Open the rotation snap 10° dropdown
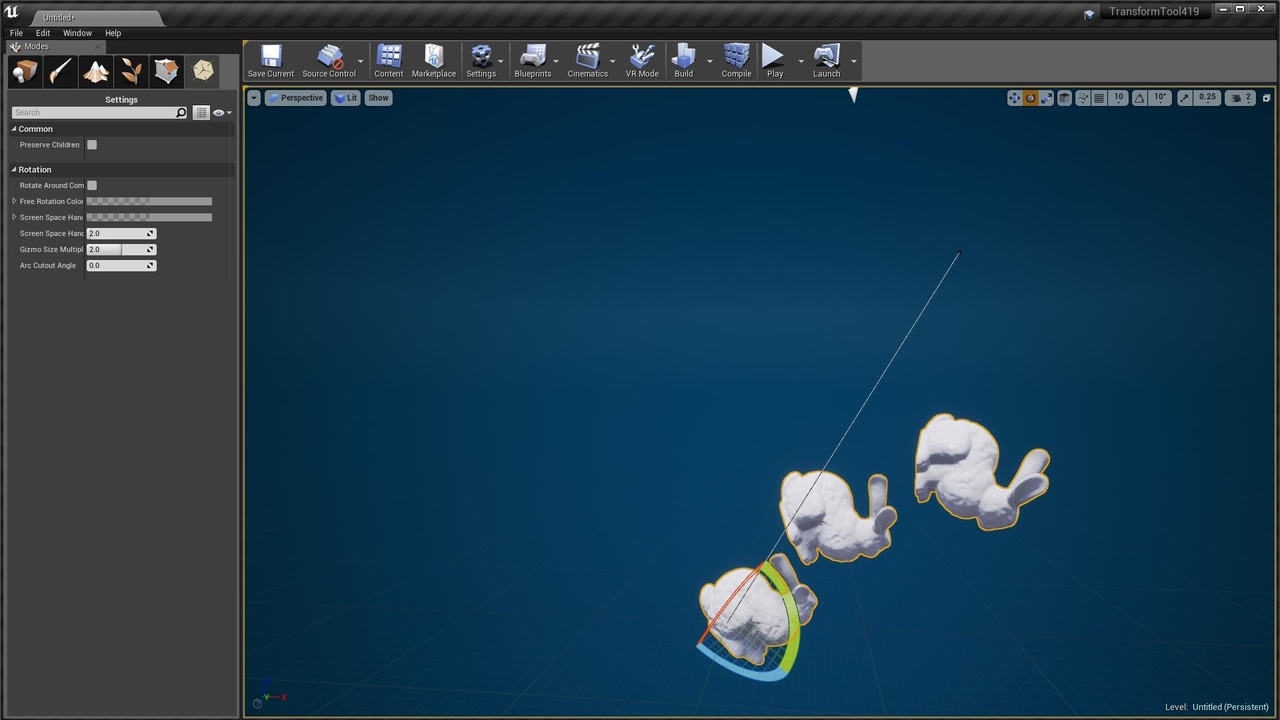This screenshot has height=720, width=1280. (x=1160, y=98)
